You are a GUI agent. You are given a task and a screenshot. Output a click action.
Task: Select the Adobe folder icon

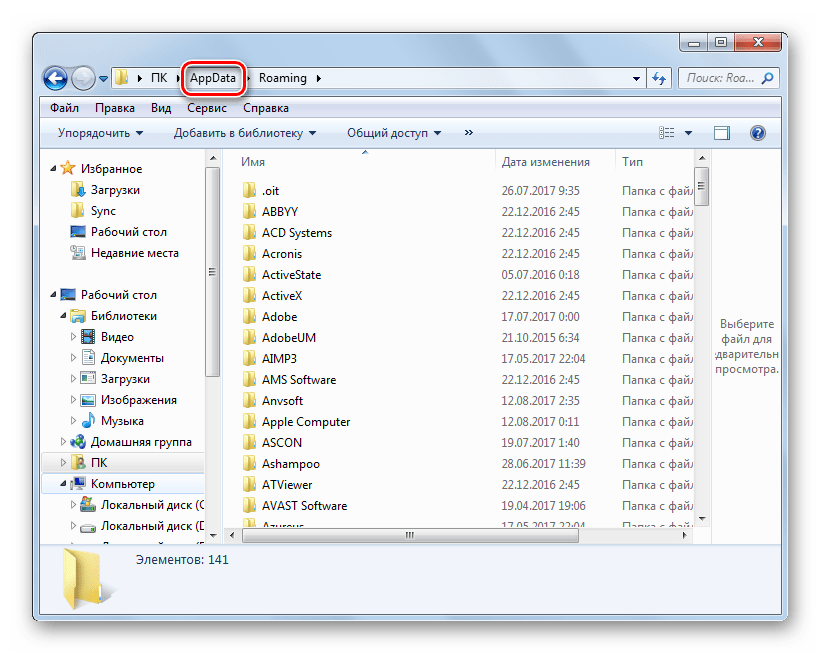tap(249, 316)
